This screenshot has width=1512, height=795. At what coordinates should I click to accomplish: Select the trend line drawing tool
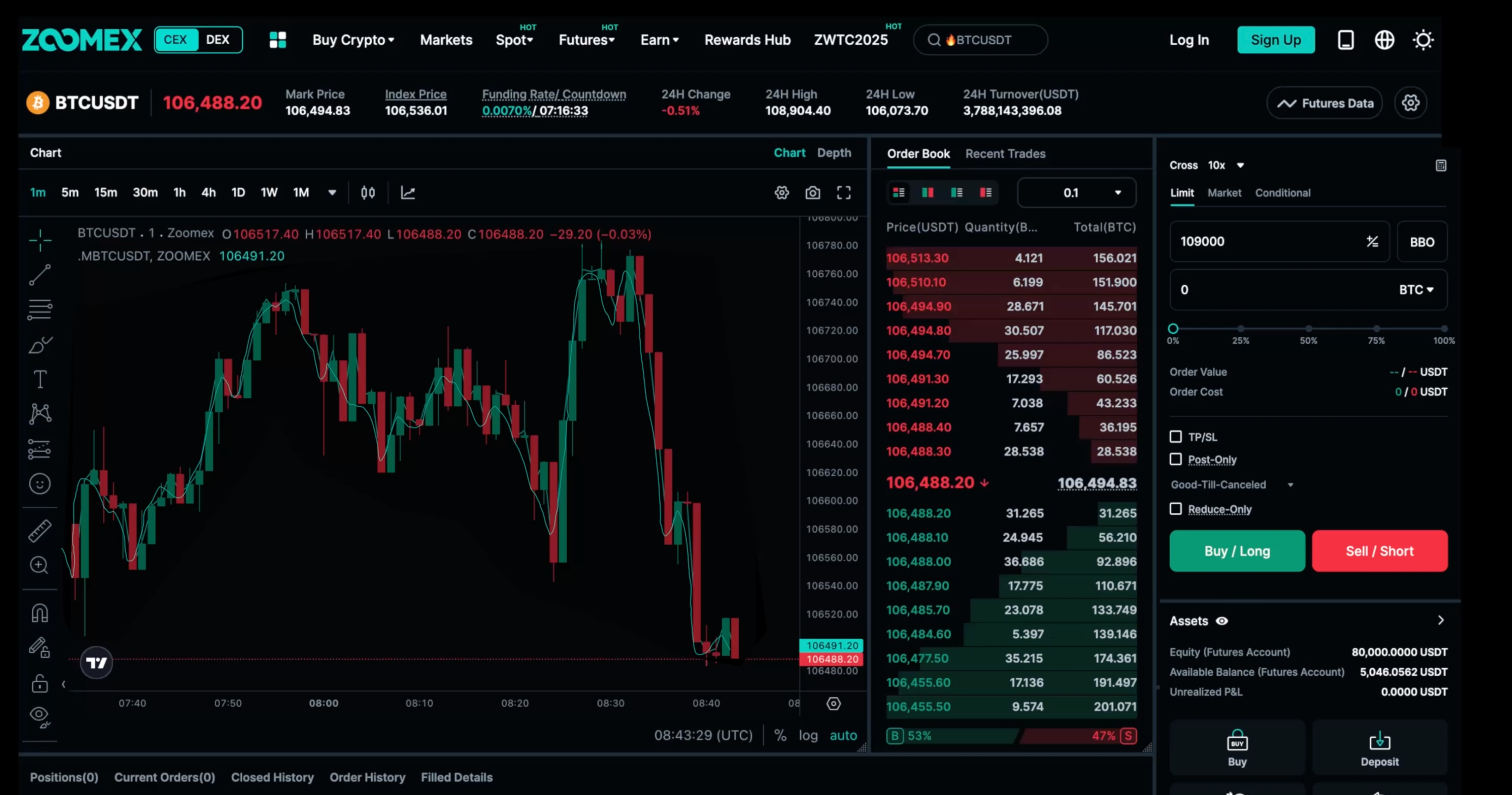click(x=40, y=275)
